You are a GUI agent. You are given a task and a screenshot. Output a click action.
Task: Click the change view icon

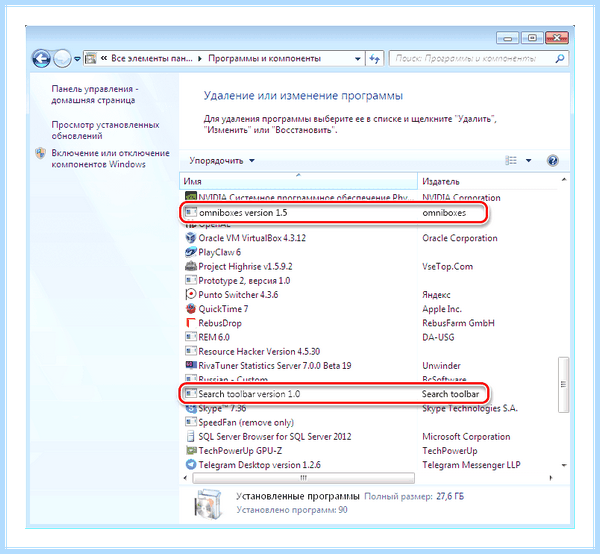pyautogui.click(x=511, y=160)
